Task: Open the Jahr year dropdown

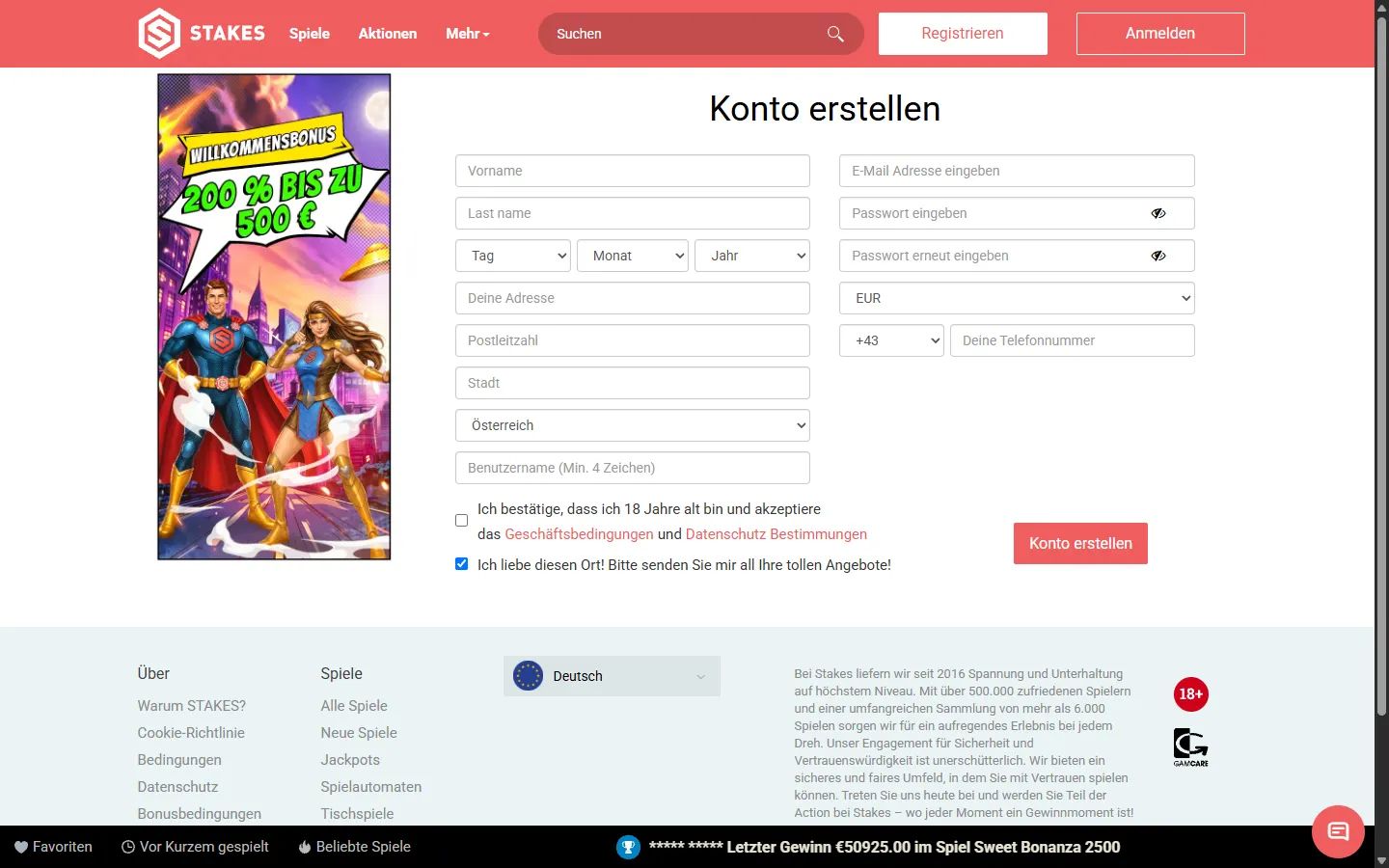Action: (x=752, y=256)
